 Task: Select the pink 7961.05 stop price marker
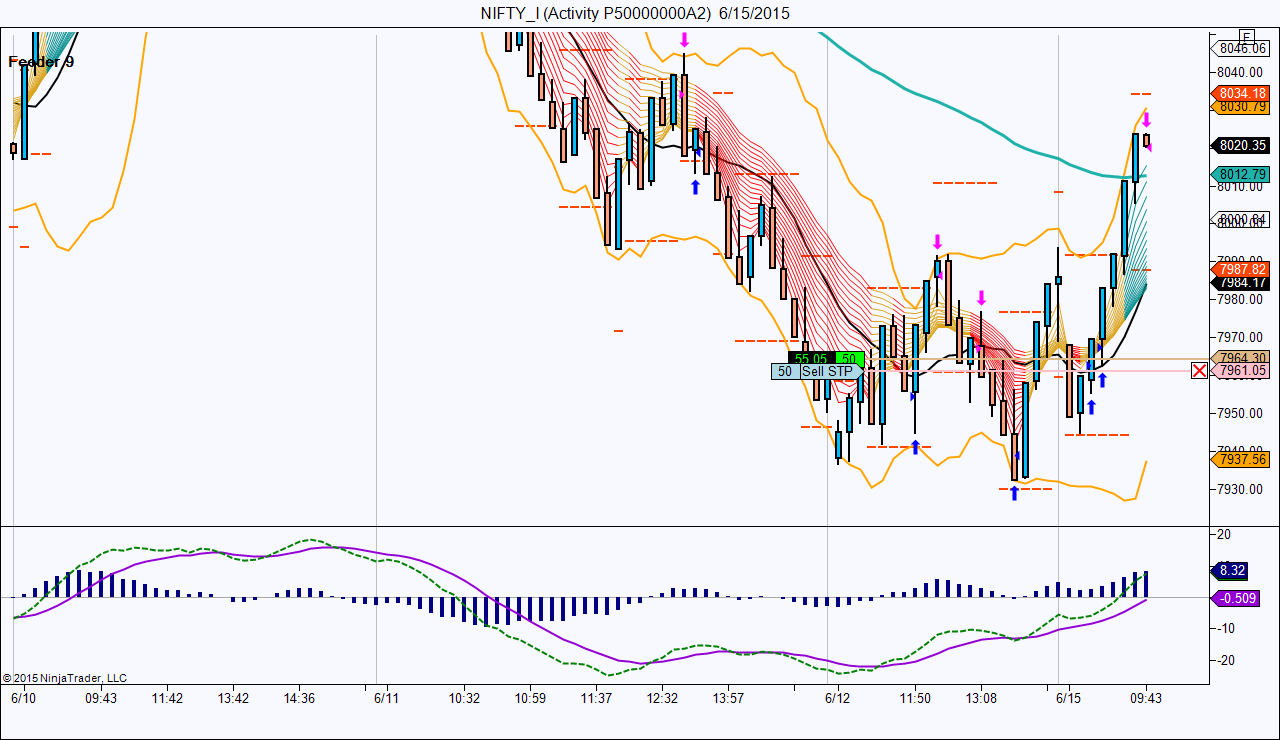point(1240,371)
